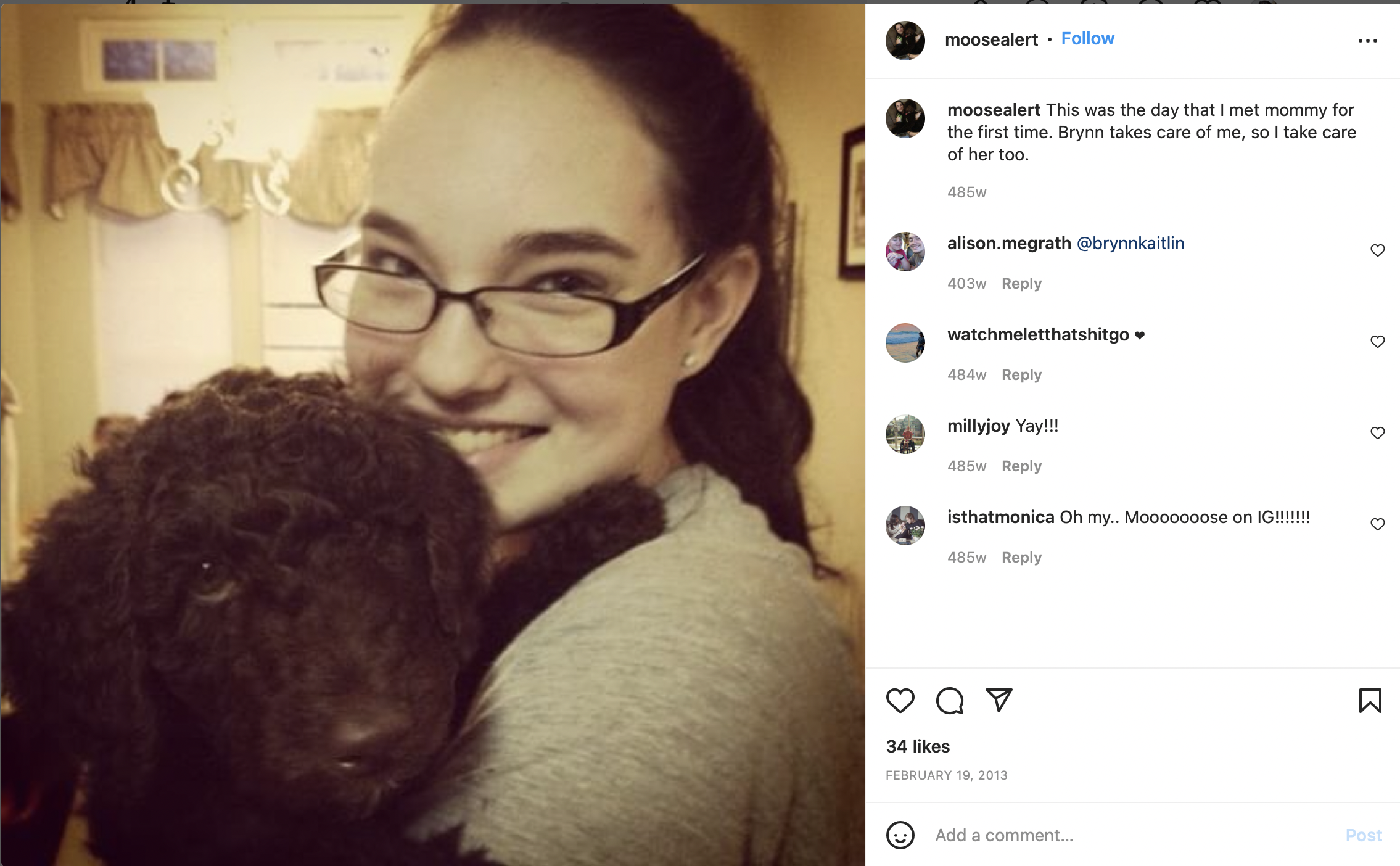This screenshot has height=866, width=1400.
Task: Click the Add a comment field
Action: click(1135, 835)
